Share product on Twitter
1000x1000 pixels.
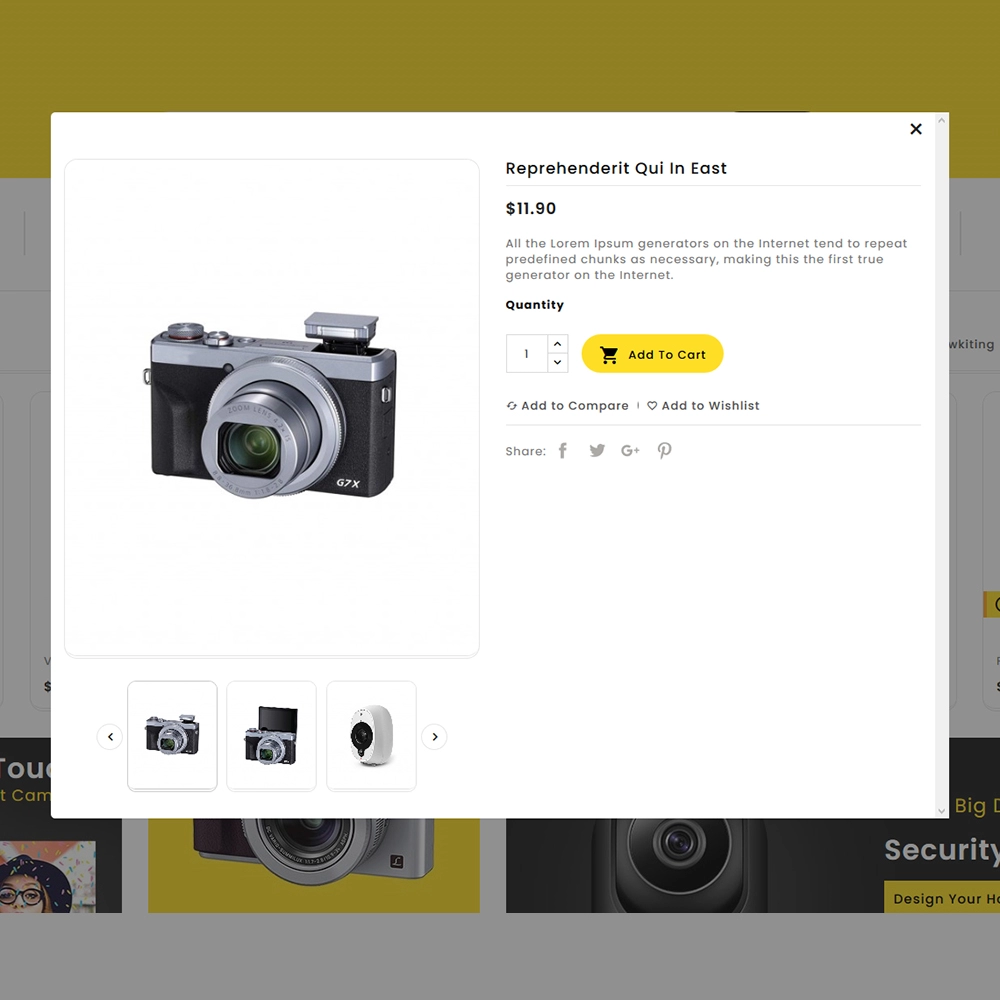(x=597, y=451)
